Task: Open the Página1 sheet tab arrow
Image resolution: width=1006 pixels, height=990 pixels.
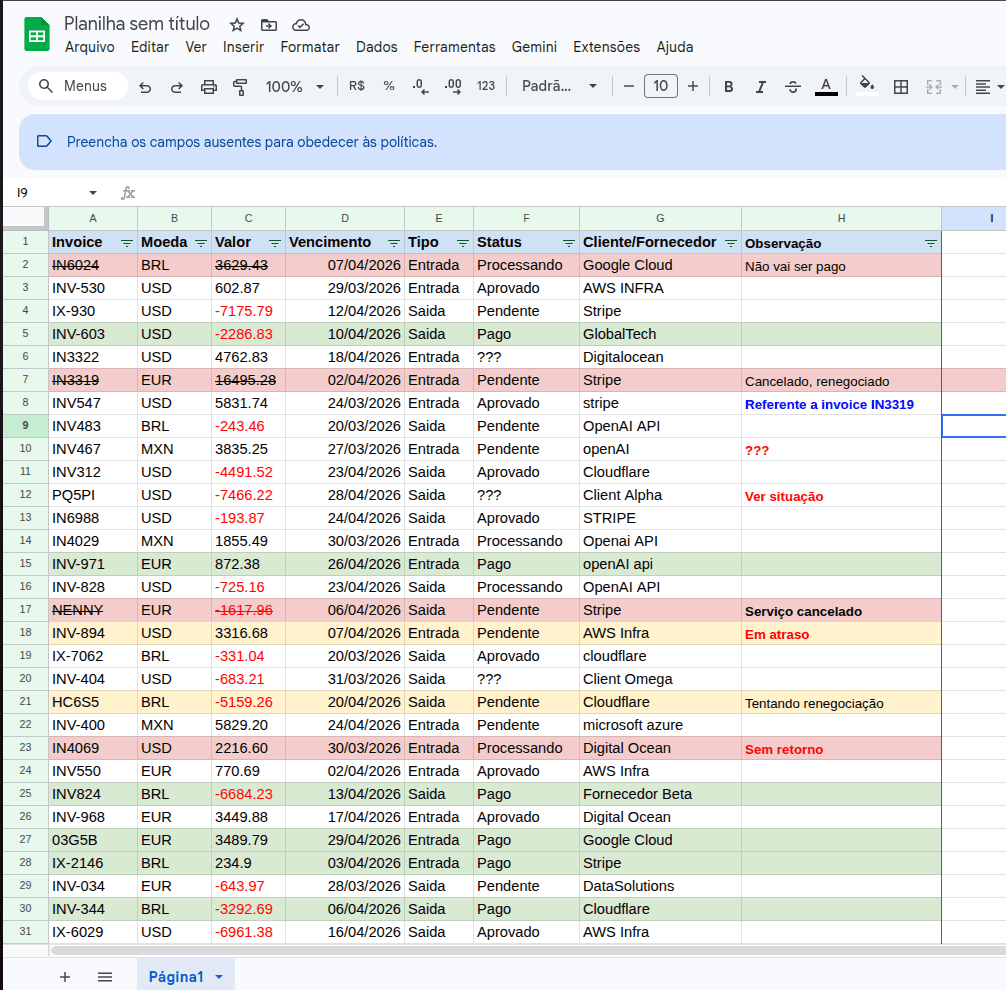Action: 219,977
